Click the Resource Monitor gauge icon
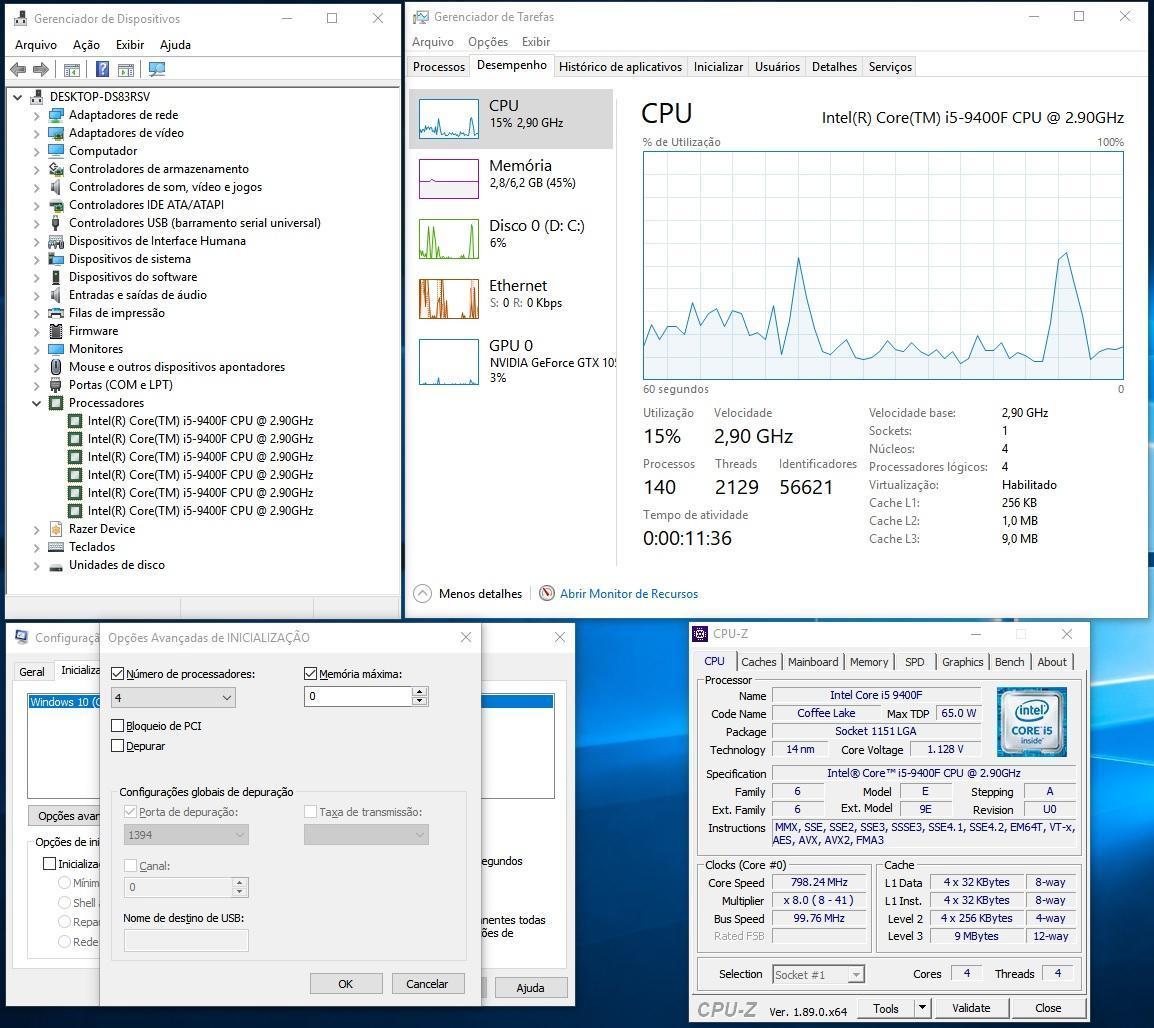The width and height of the screenshot is (1154, 1028). (x=547, y=593)
